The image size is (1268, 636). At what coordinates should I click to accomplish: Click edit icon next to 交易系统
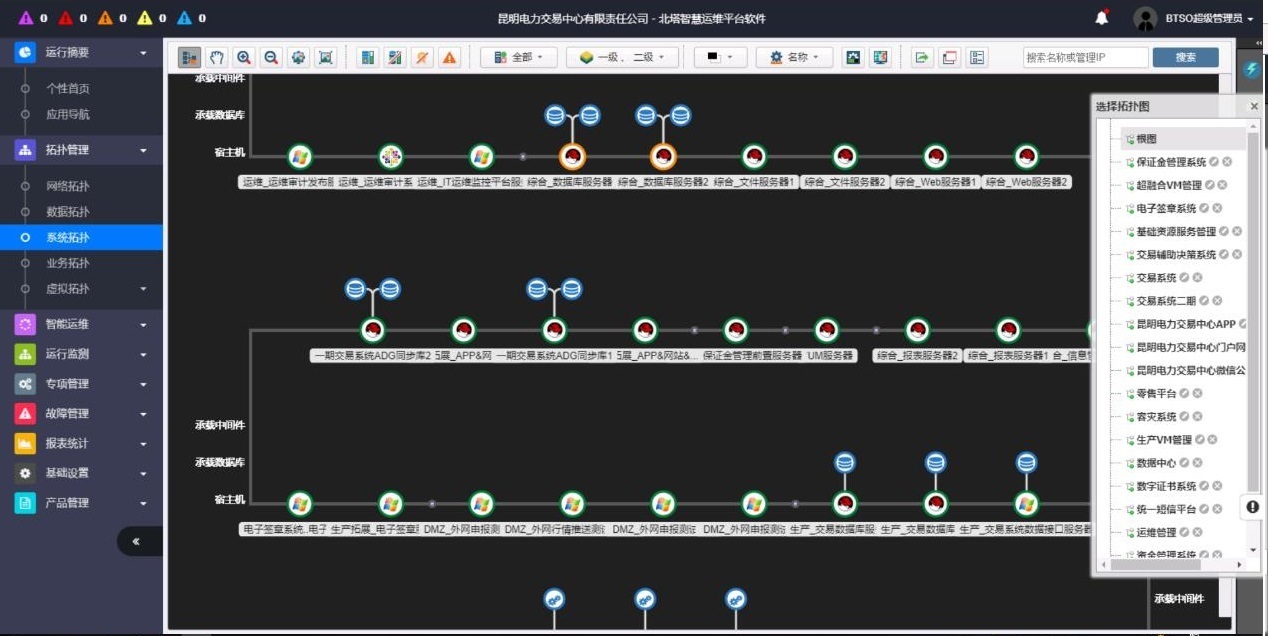point(1184,278)
